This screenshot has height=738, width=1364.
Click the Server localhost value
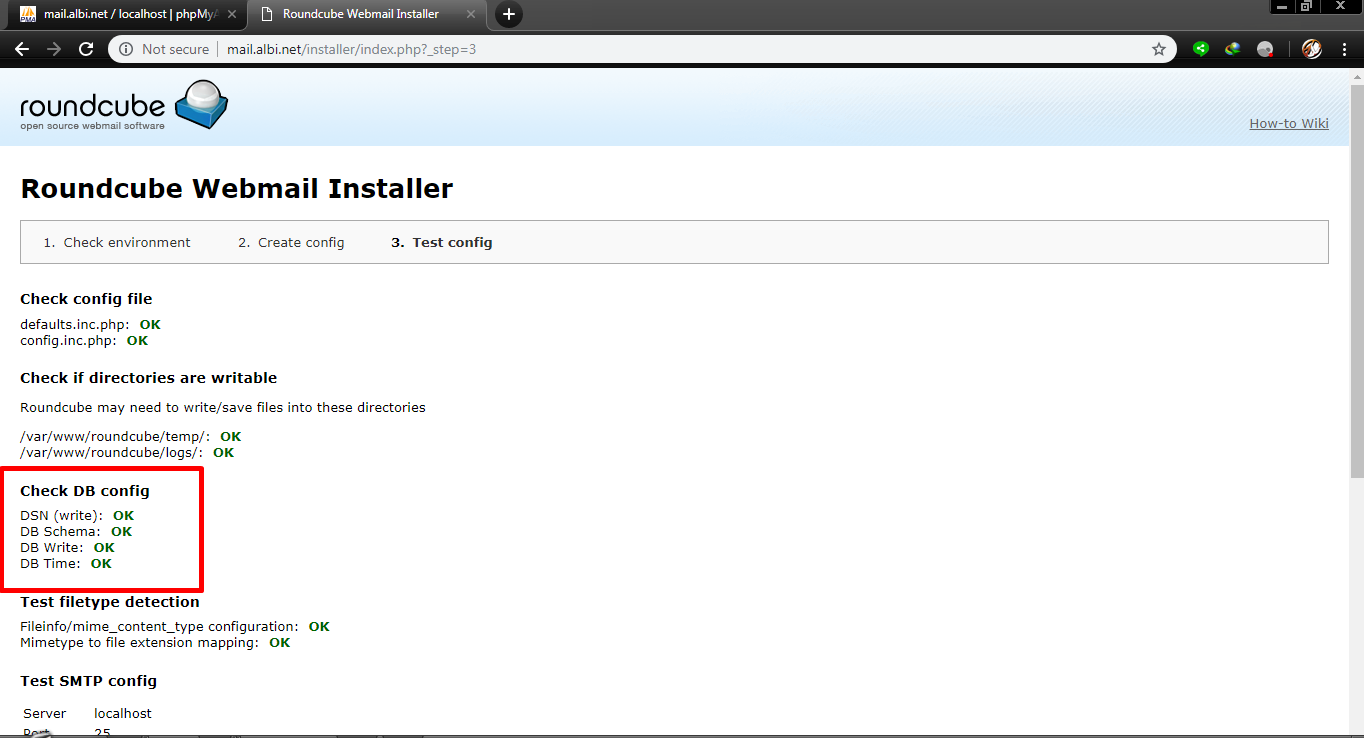pos(123,713)
